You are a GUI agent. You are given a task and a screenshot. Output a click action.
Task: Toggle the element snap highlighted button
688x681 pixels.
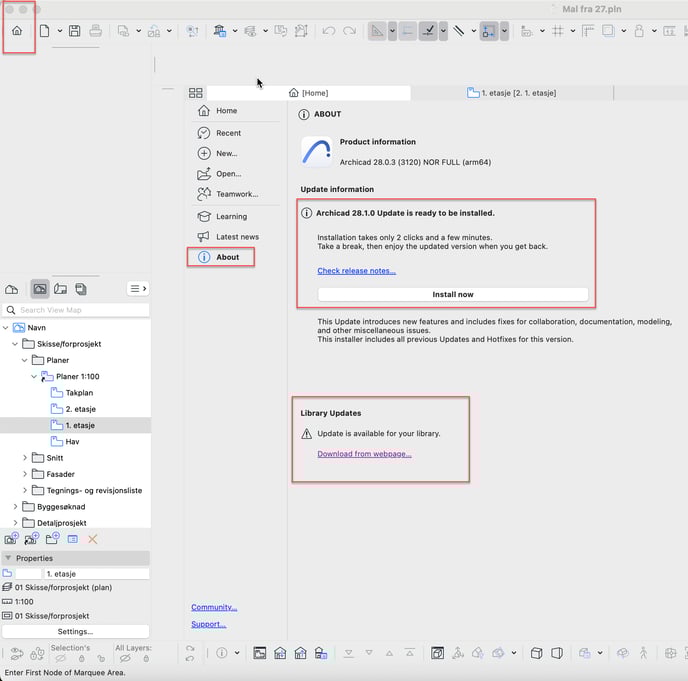489,31
